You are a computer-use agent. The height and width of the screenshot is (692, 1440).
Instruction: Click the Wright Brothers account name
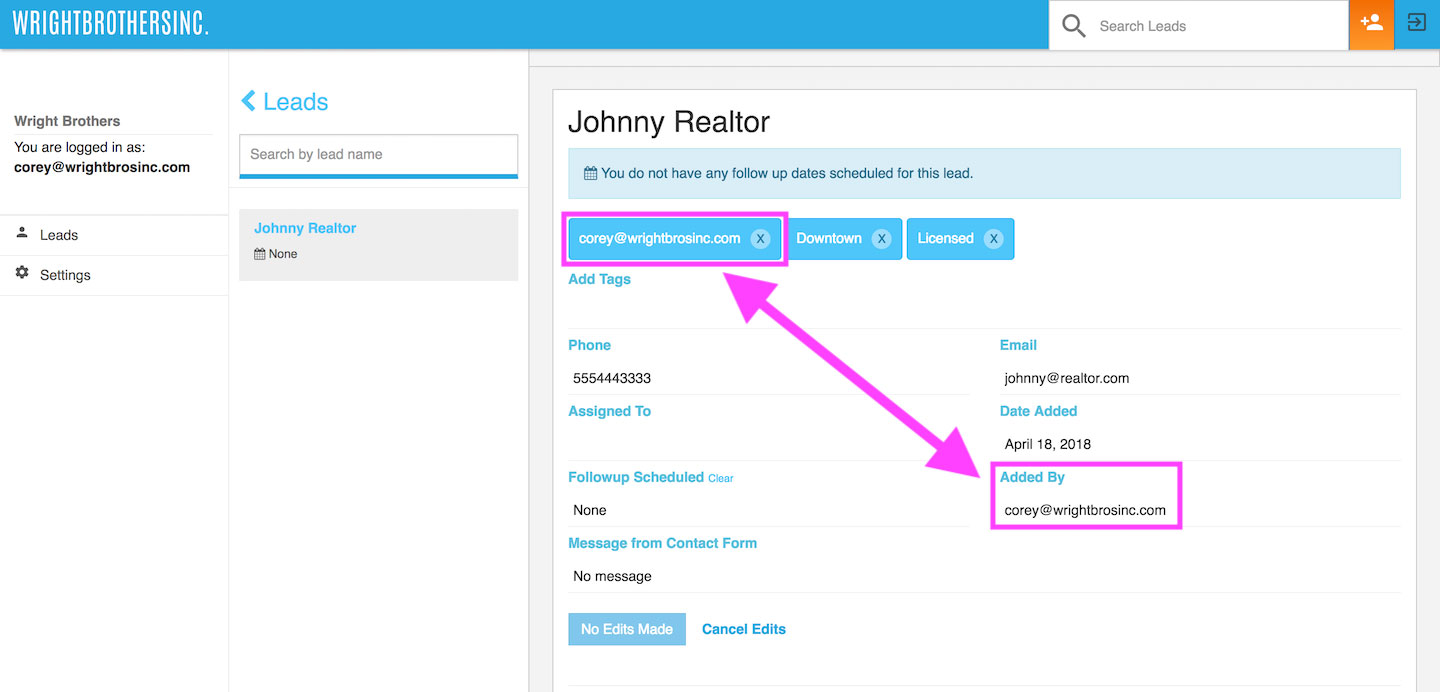[x=67, y=121]
